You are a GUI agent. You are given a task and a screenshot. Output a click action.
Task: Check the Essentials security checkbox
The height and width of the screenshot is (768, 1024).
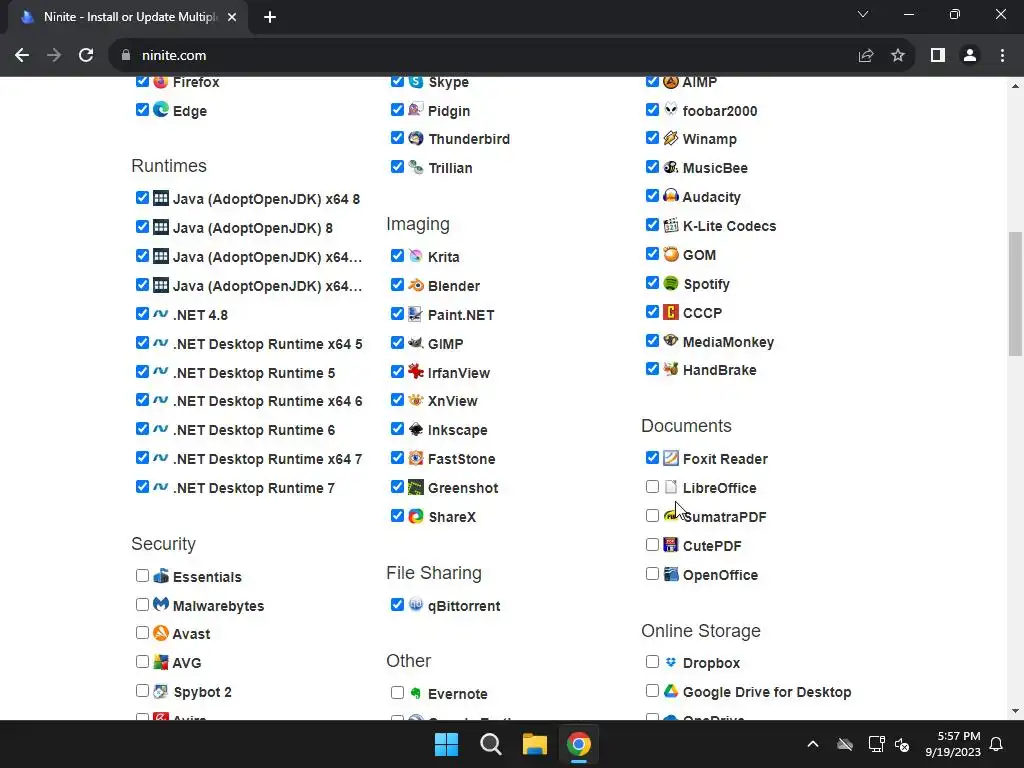142,575
